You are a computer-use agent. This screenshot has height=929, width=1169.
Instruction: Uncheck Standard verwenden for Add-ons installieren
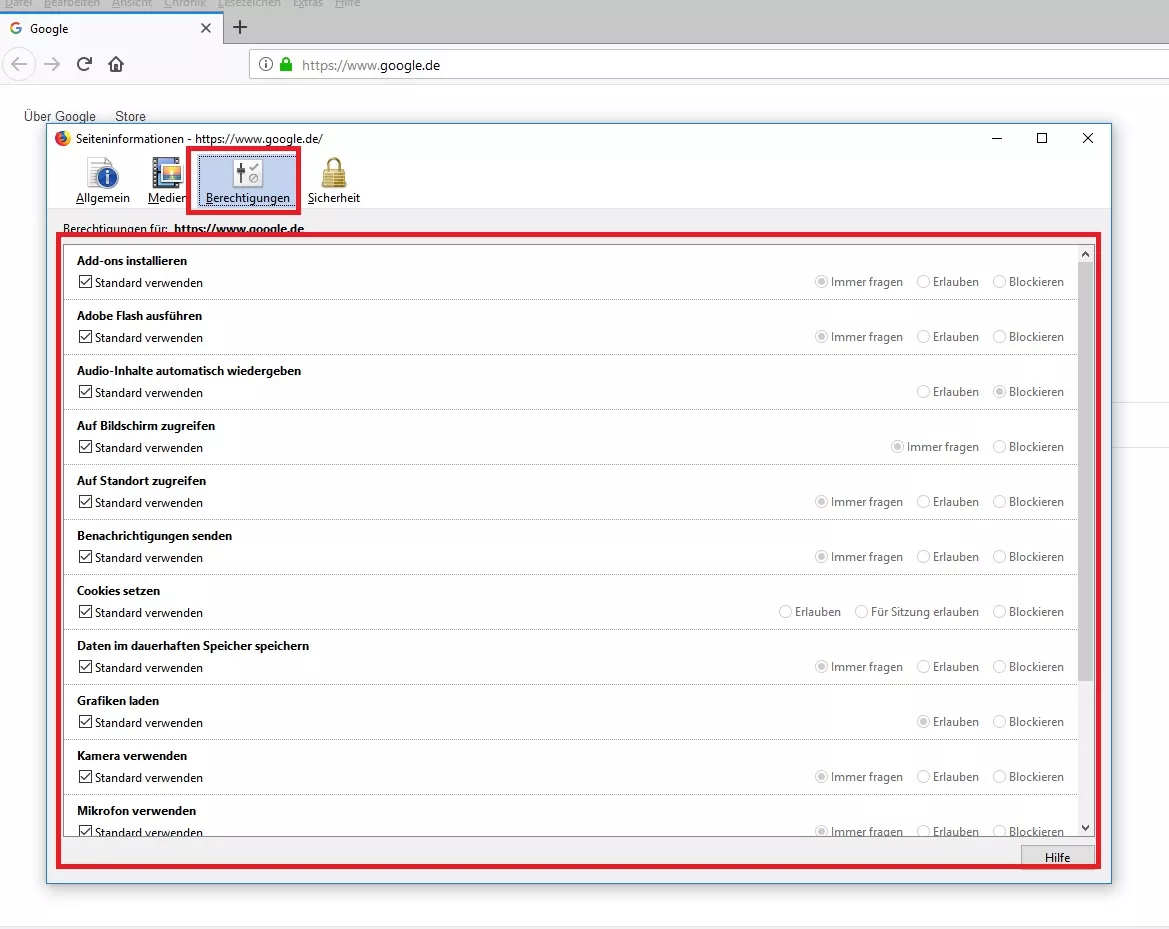(x=86, y=282)
